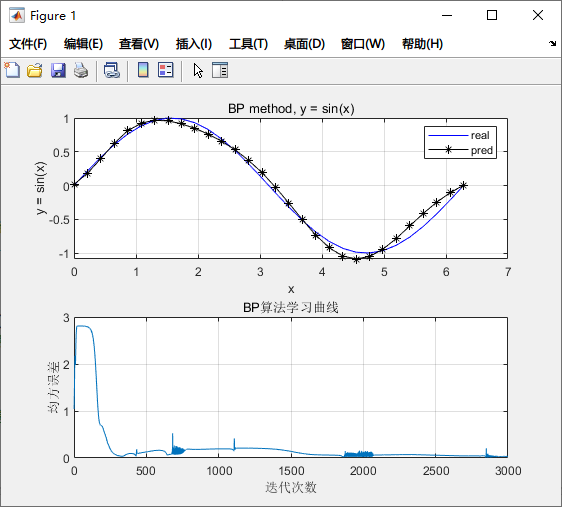Toggle the Edit Plot arrow tool
The height and width of the screenshot is (507, 562).
pyautogui.click(x=198, y=70)
